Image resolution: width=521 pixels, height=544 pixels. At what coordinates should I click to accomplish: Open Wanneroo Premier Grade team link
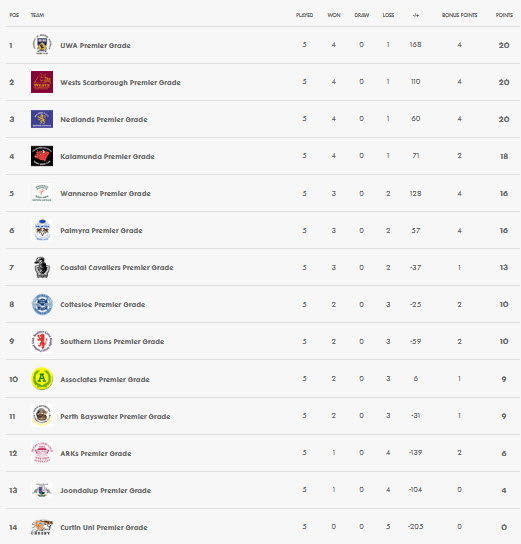point(105,194)
